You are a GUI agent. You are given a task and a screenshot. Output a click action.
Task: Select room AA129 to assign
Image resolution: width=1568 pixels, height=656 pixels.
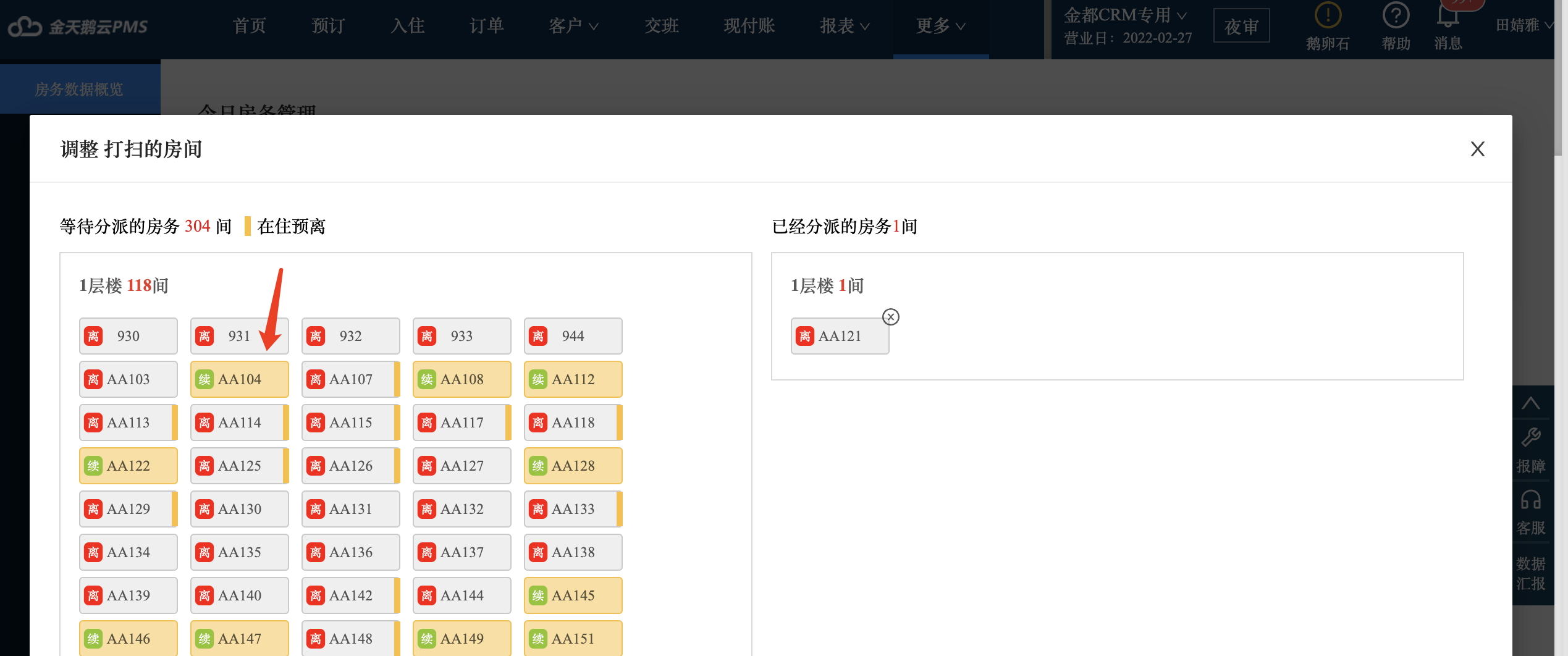pyautogui.click(x=129, y=509)
